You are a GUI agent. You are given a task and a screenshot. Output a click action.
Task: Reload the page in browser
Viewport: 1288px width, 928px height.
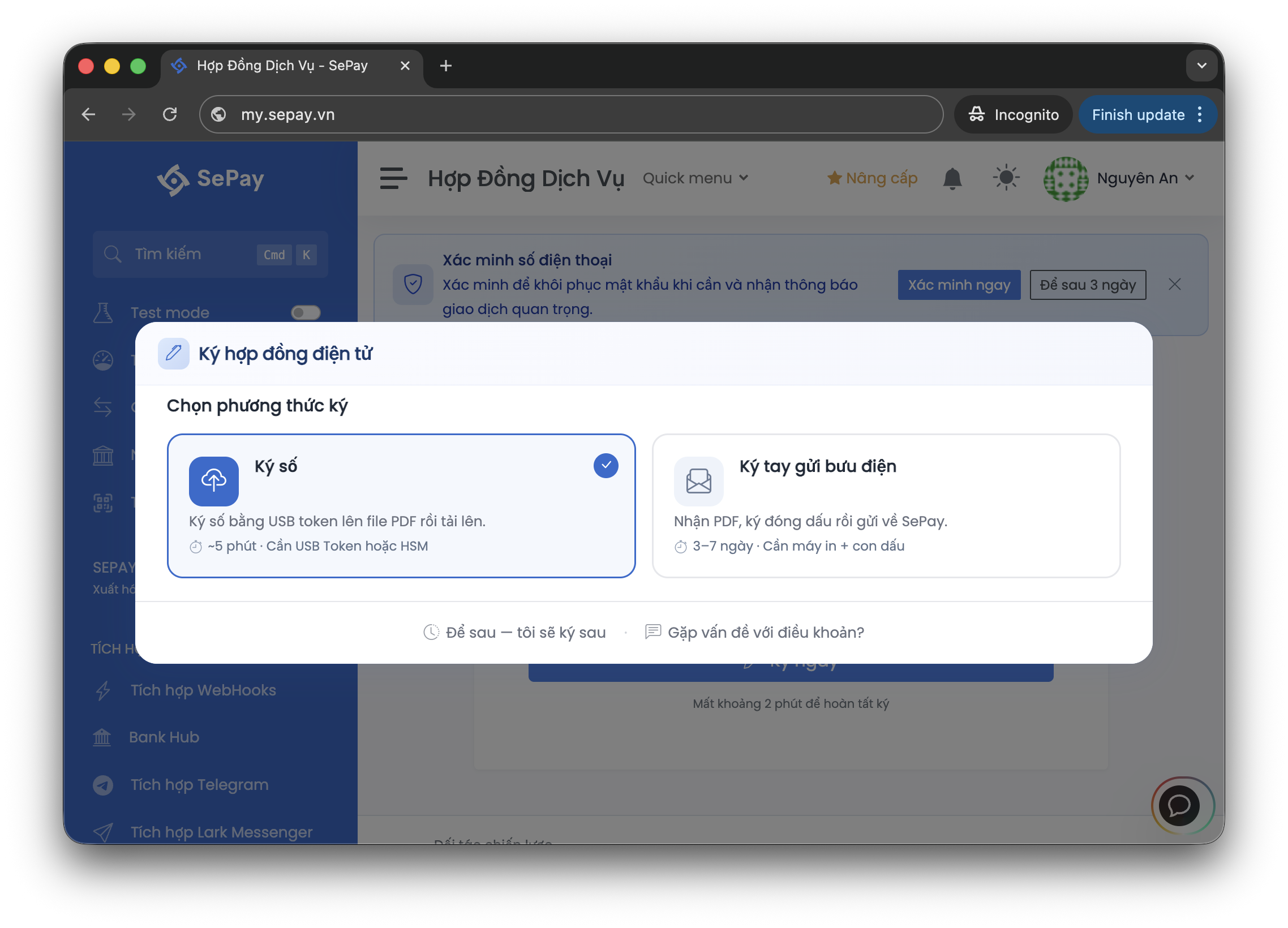[x=170, y=115]
